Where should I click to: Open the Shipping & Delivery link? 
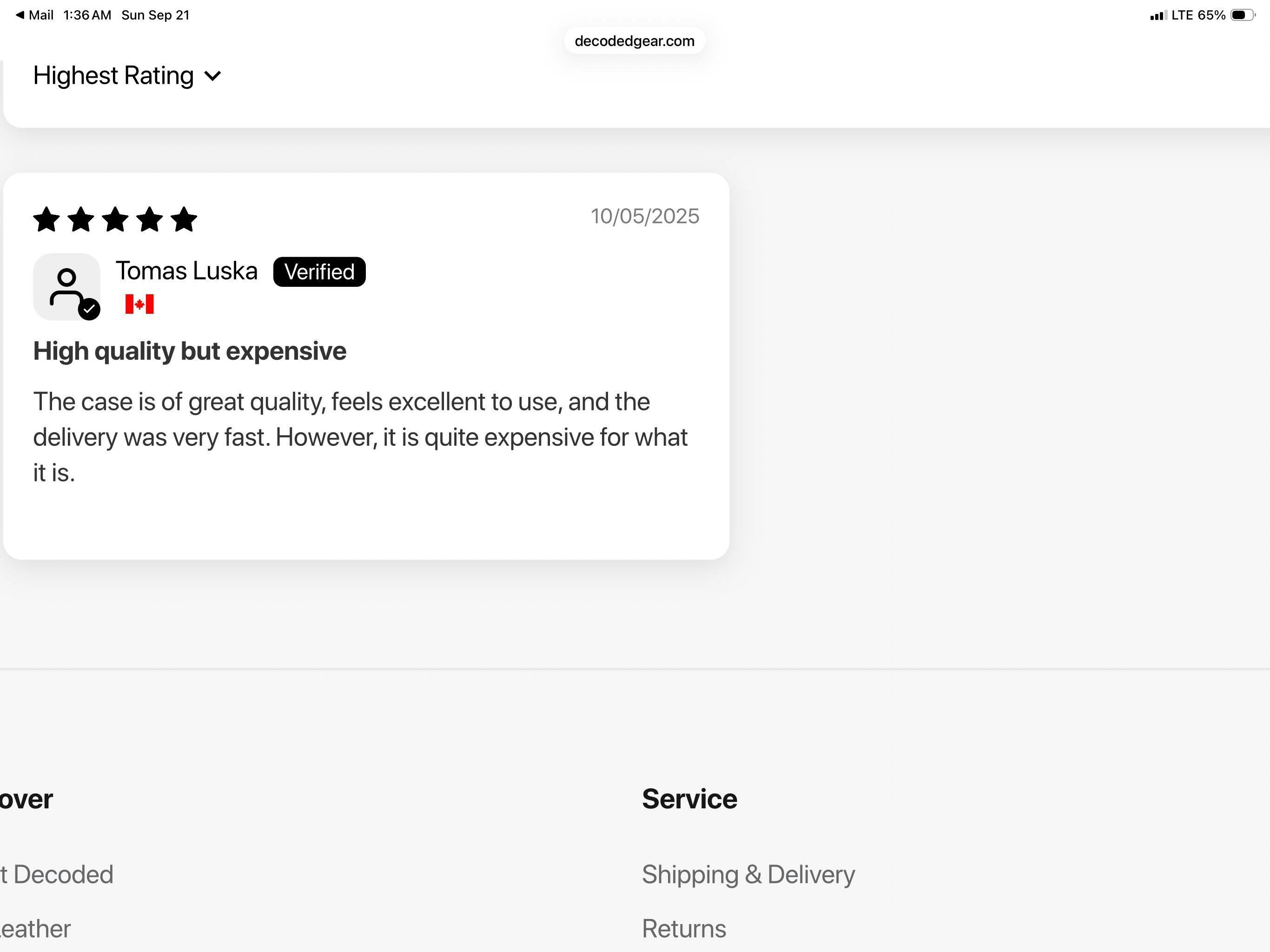point(748,874)
